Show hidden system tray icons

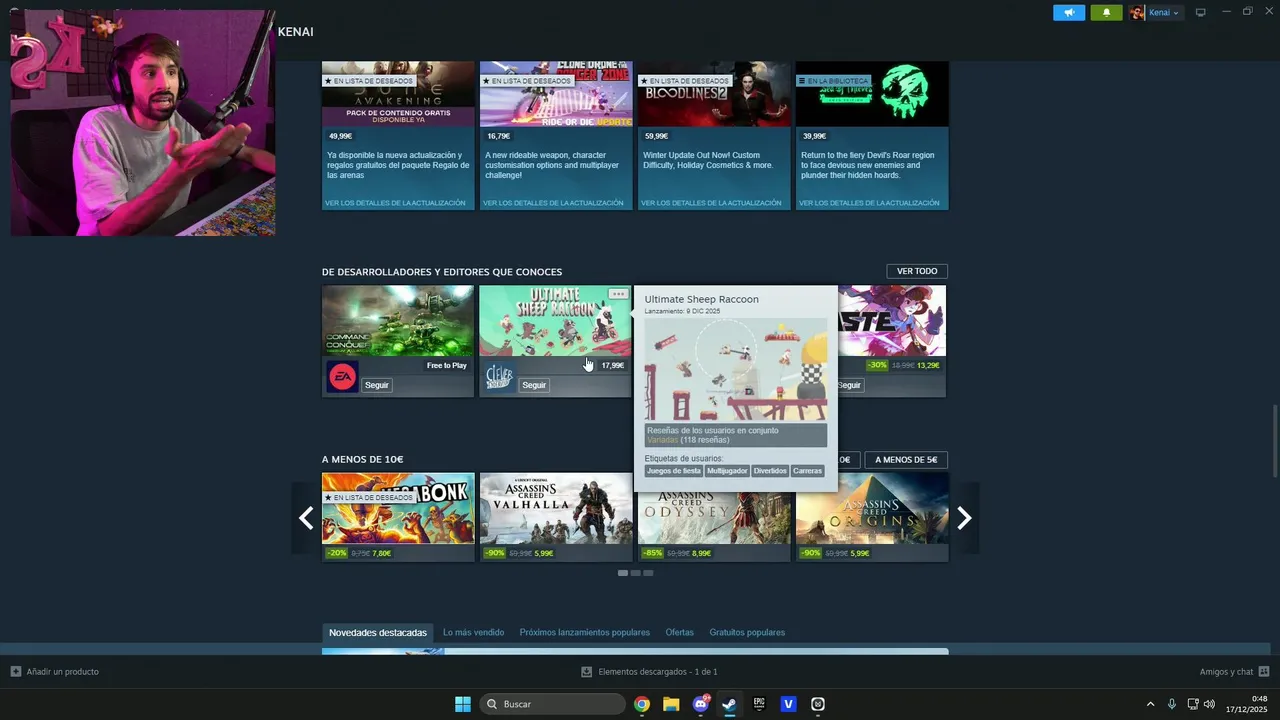[x=1150, y=704]
